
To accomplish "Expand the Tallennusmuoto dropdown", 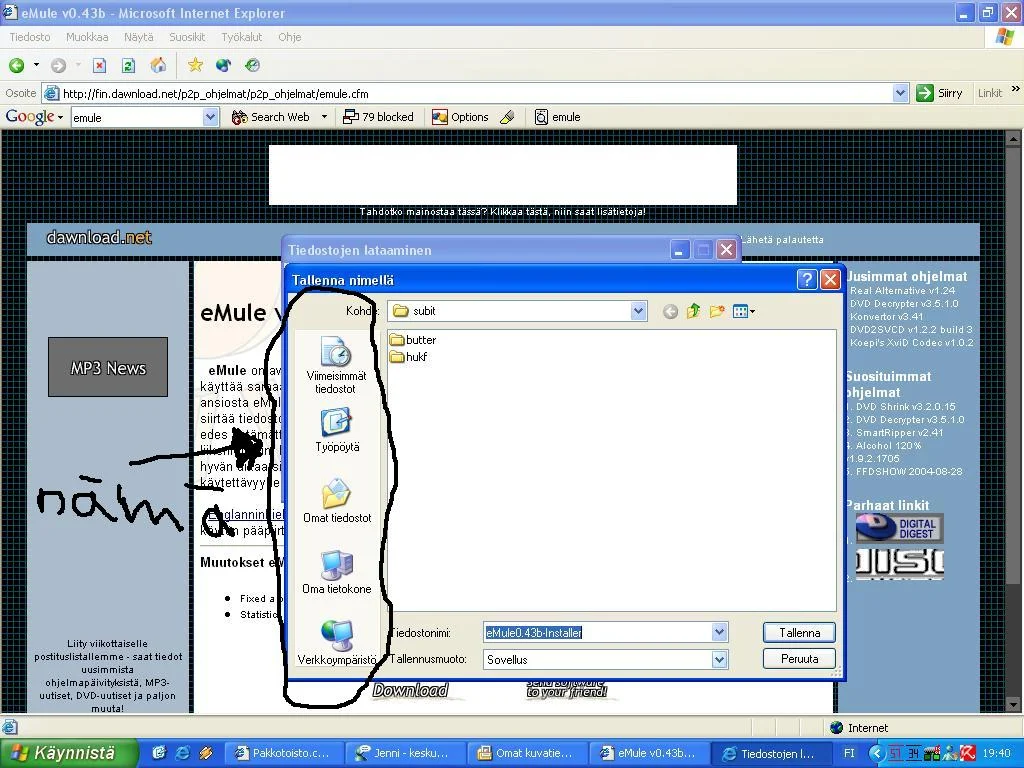I will click(x=718, y=660).
